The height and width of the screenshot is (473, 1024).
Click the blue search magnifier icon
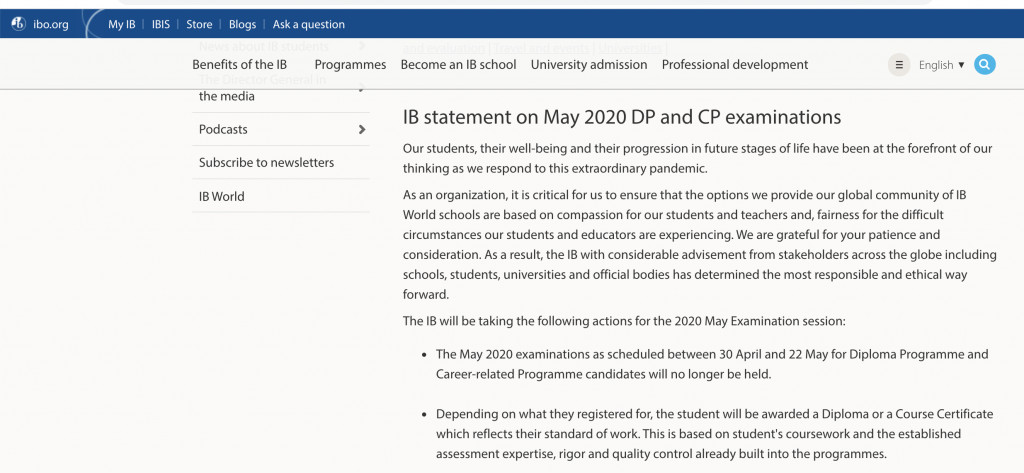tap(984, 65)
